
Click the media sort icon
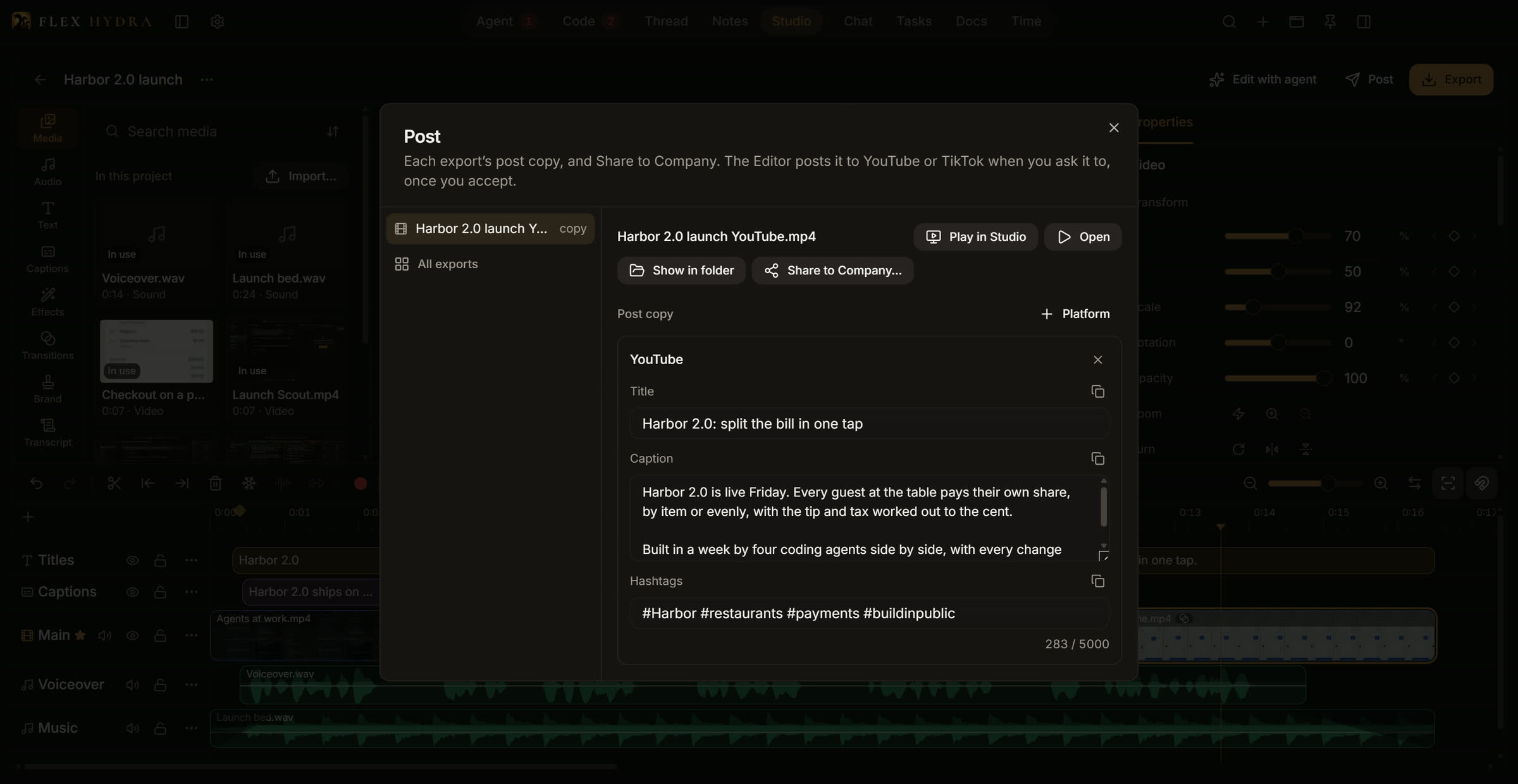[333, 132]
